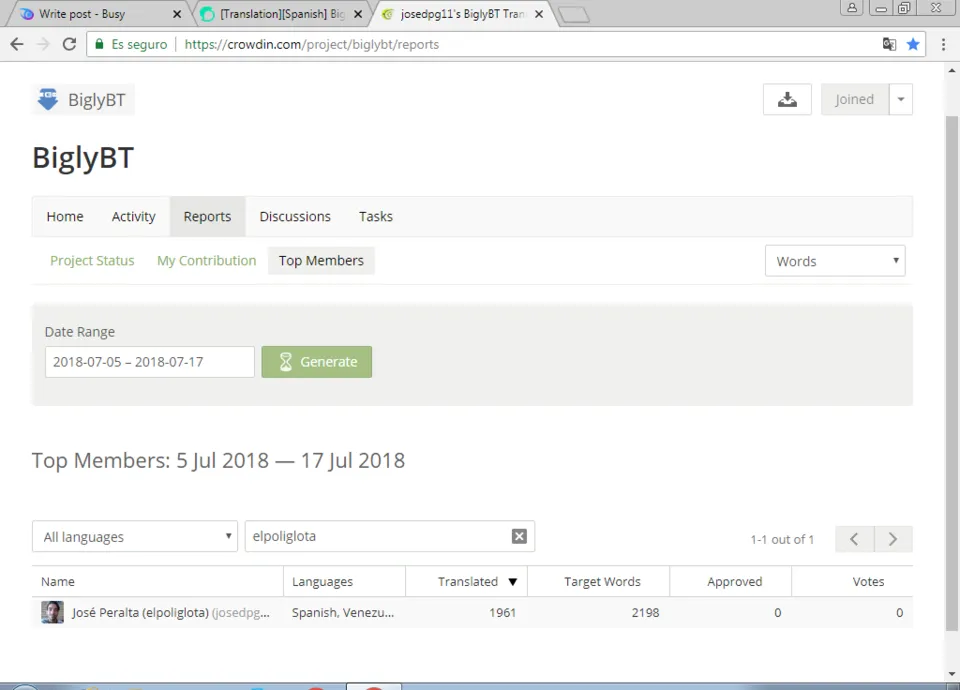Go to next results page arrow
Image resolution: width=960 pixels, height=690 pixels.
pyautogui.click(x=893, y=539)
